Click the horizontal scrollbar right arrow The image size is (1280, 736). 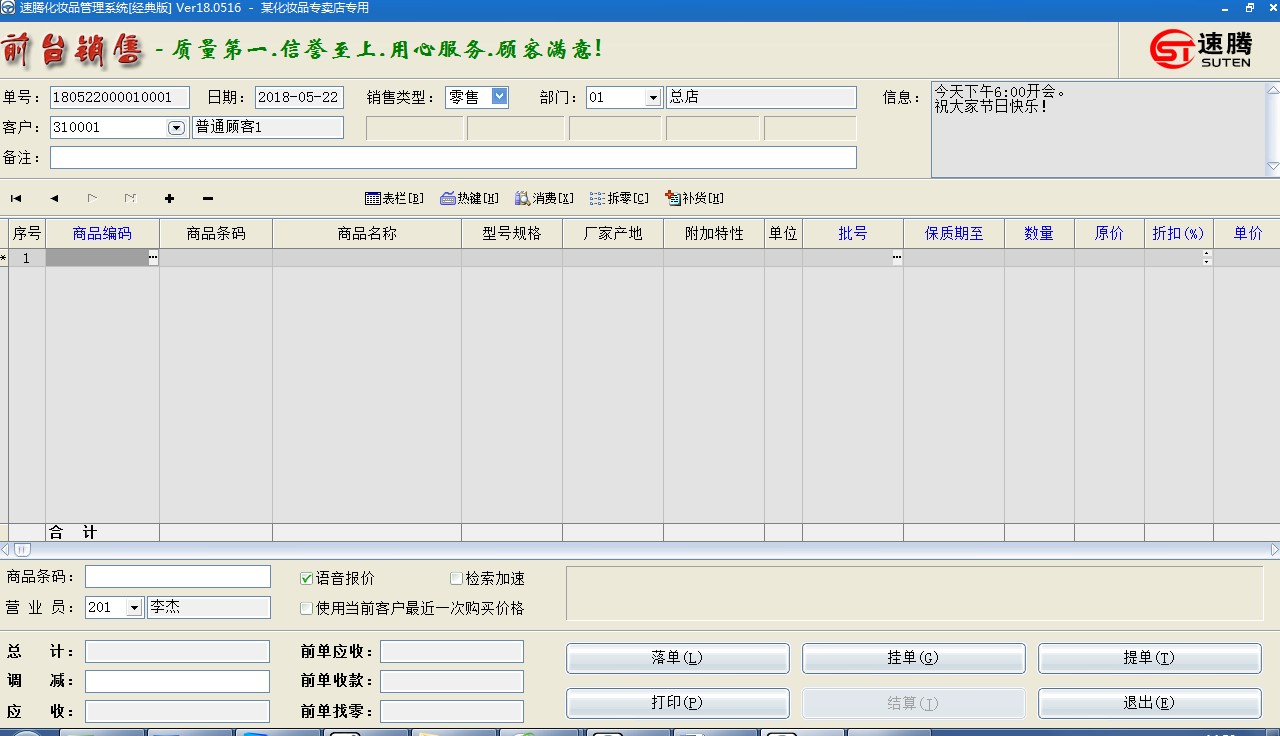[x=1274, y=550]
